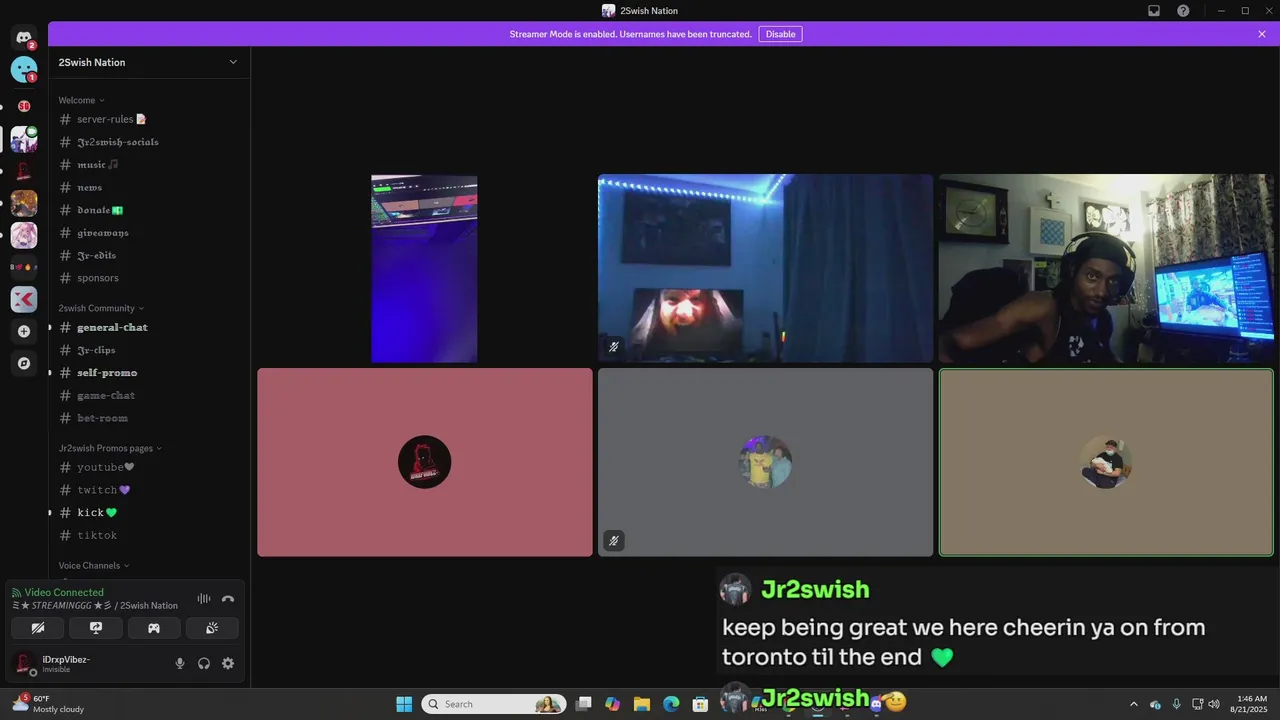Select the blue LED room video tile

[765, 268]
